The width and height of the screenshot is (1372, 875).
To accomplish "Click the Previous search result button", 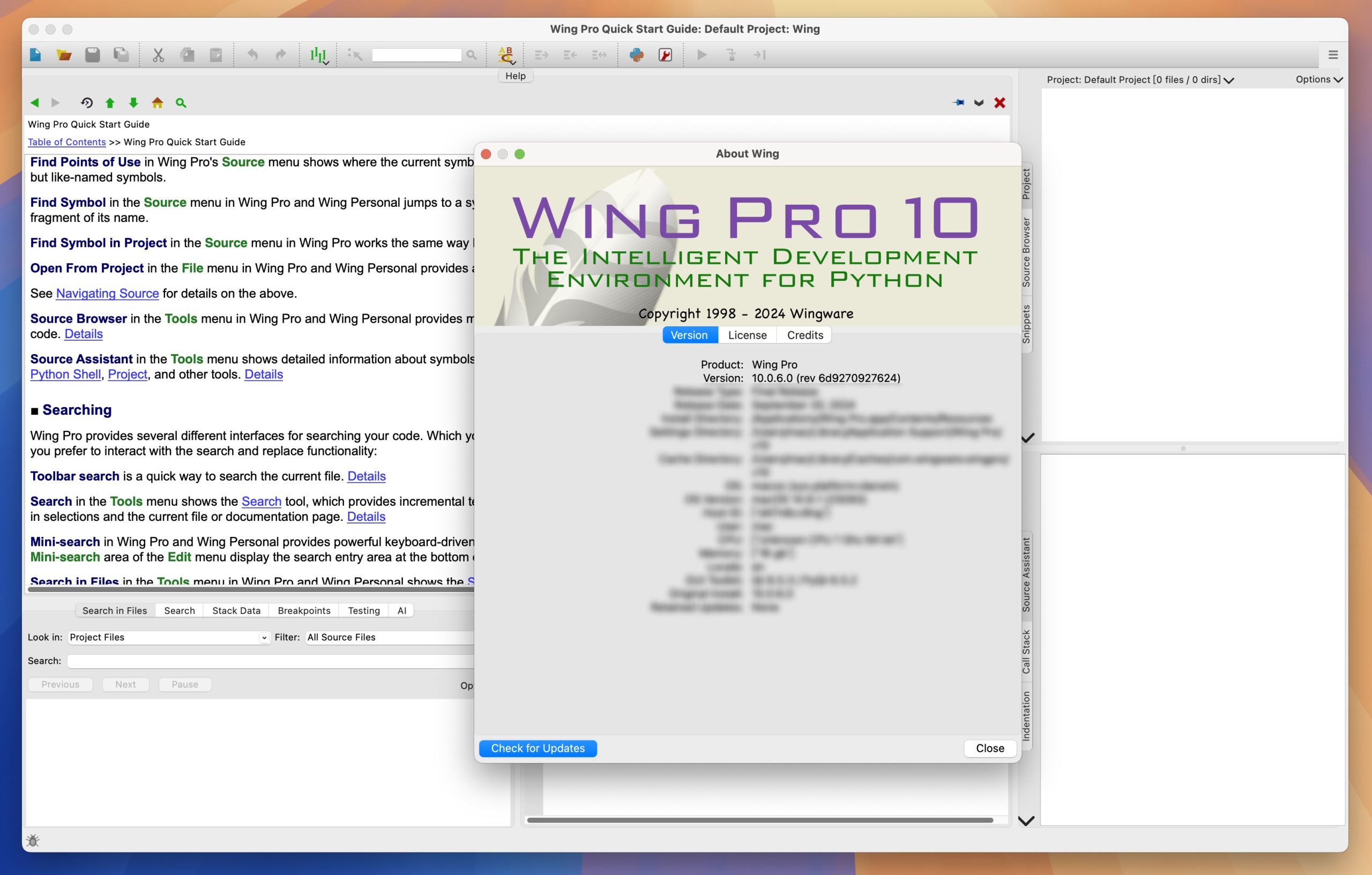I will 61,684.
